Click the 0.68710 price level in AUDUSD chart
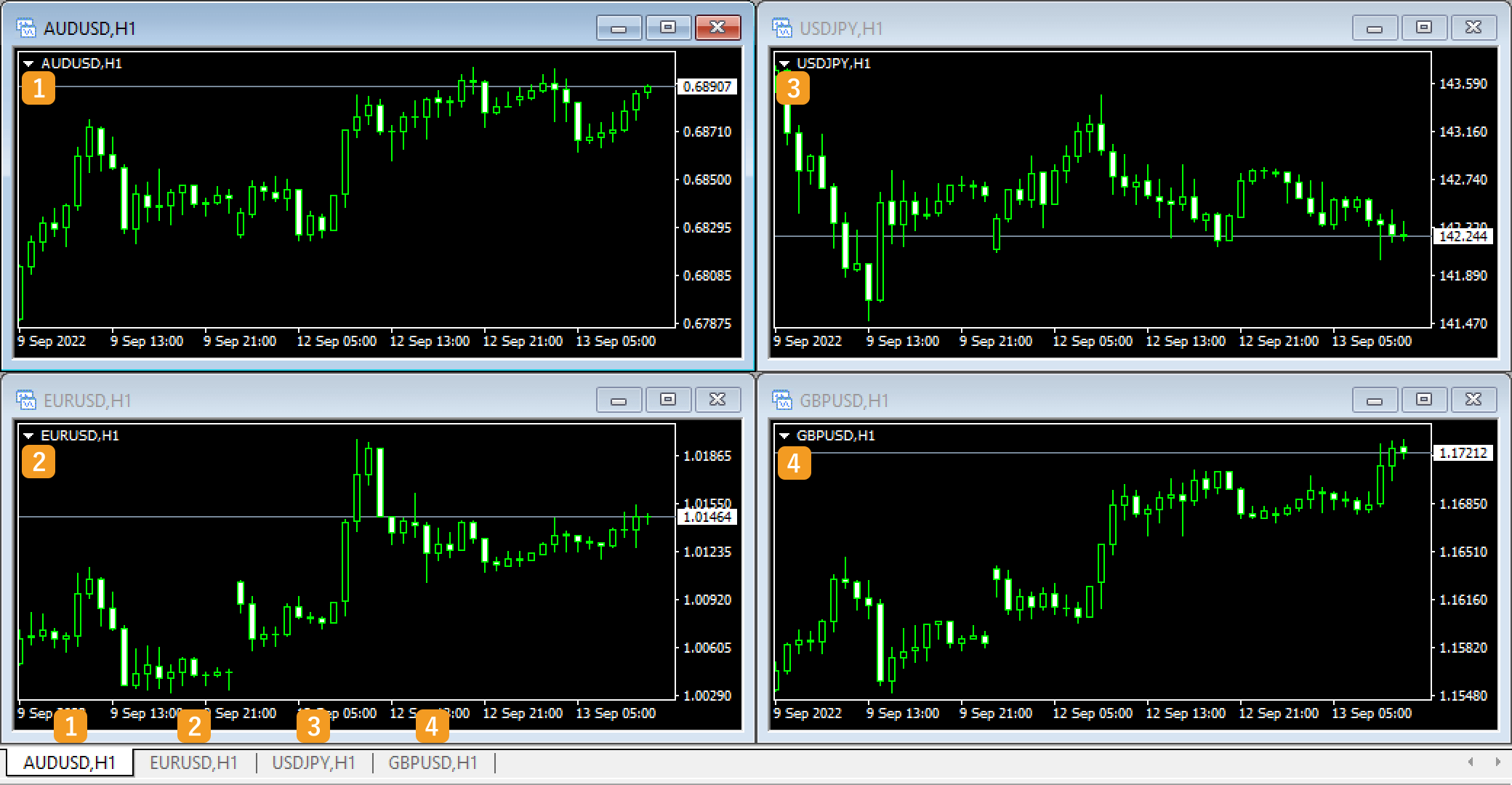Image resolution: width=1512 pixels, height=785 pixels. click(707, 132)
